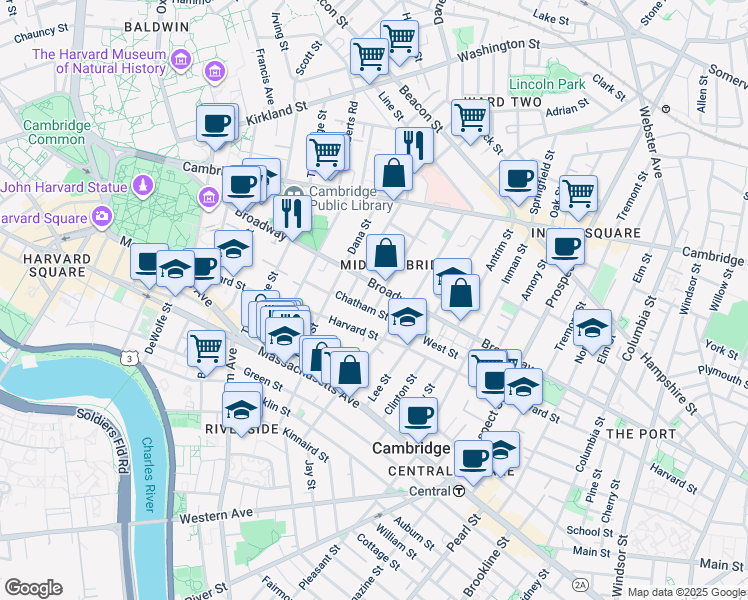Click grocery cart marker near DeWolfe St

[206, 353]
